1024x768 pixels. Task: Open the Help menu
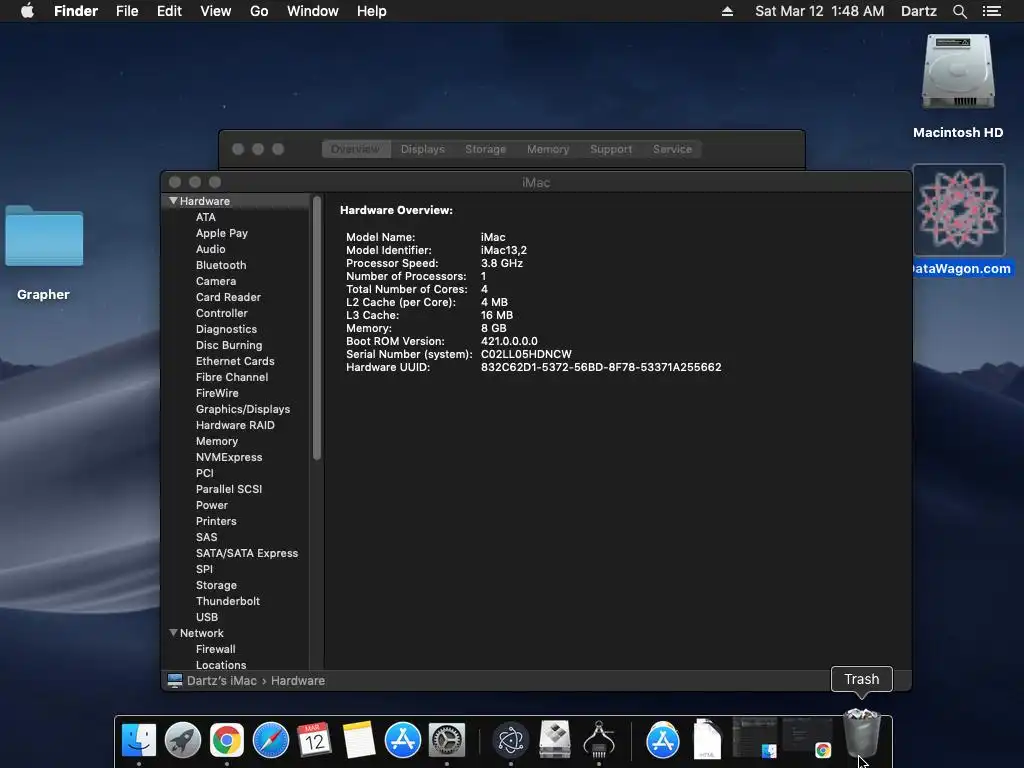coord(372,11)
